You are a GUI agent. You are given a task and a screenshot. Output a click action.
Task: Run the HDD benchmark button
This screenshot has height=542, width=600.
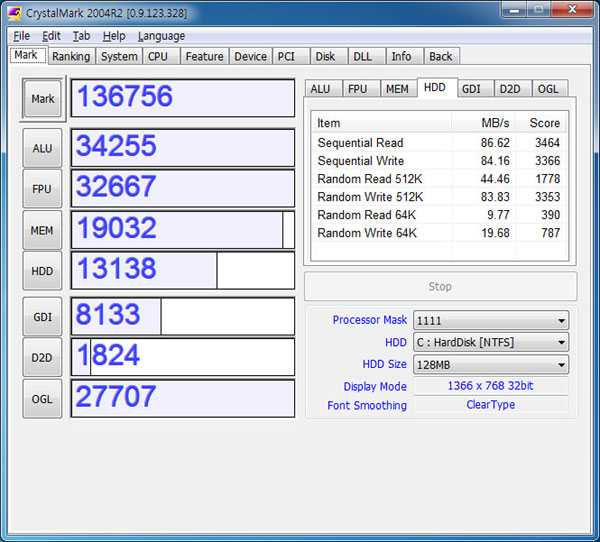[x=42, y=271]
